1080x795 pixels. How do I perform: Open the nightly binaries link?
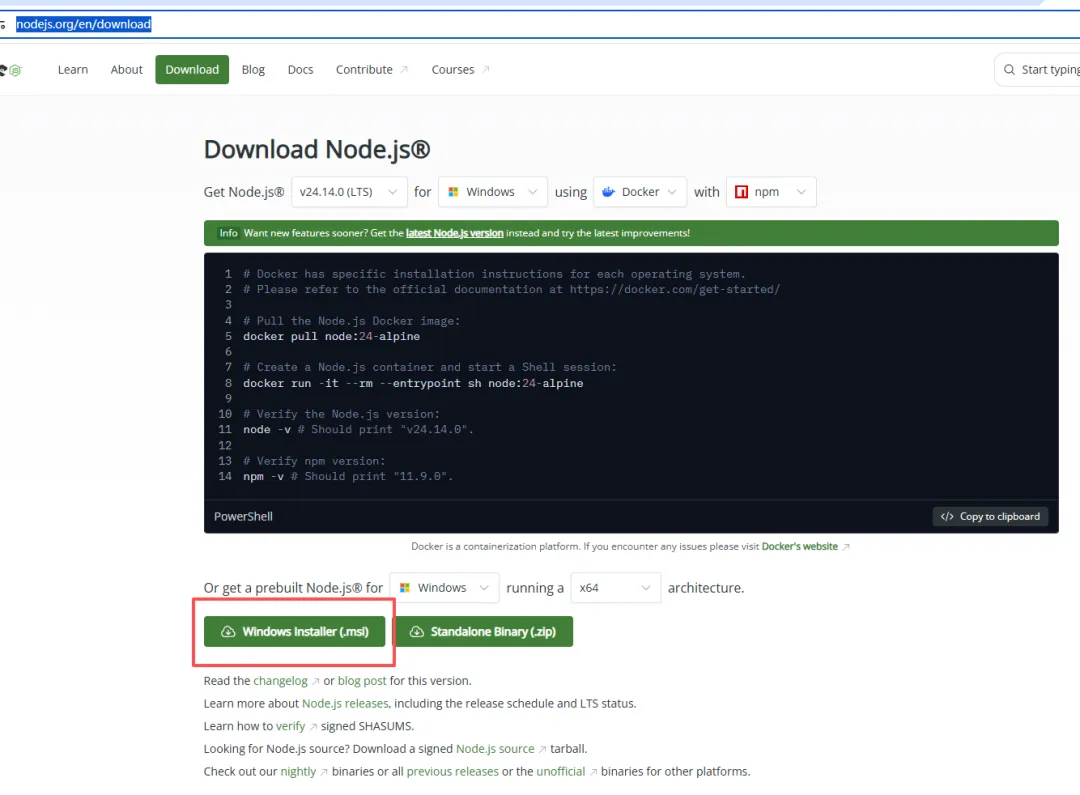coord(298,772)
